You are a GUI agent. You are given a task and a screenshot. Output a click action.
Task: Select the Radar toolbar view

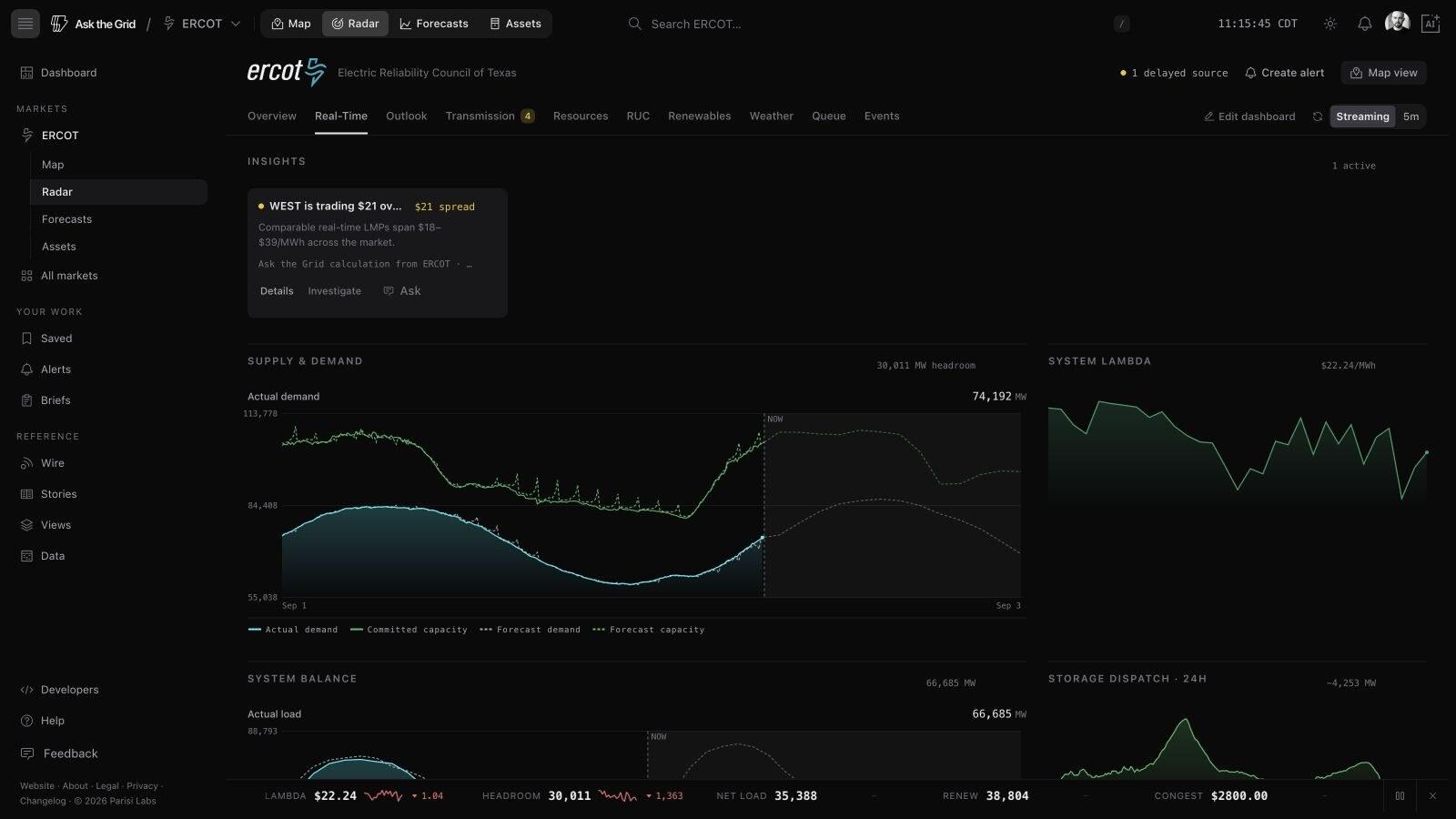[x=355, y=24]
